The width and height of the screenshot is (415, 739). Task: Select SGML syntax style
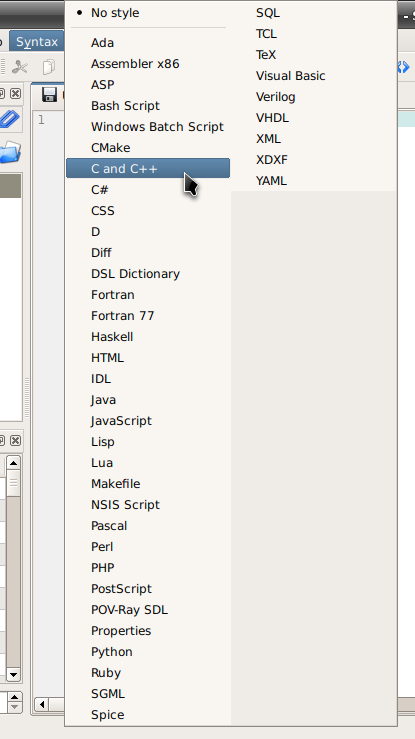point(148,694)
